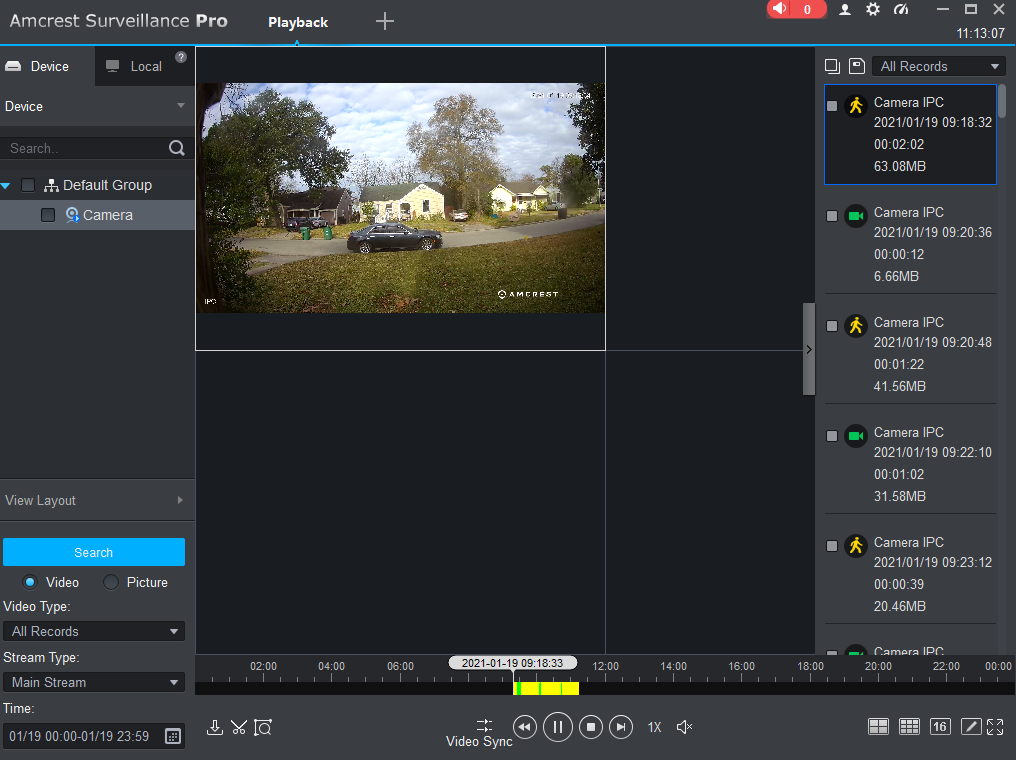Enter full screen mode
This screenshot has width=1016, height=760.
pos(995,727)
